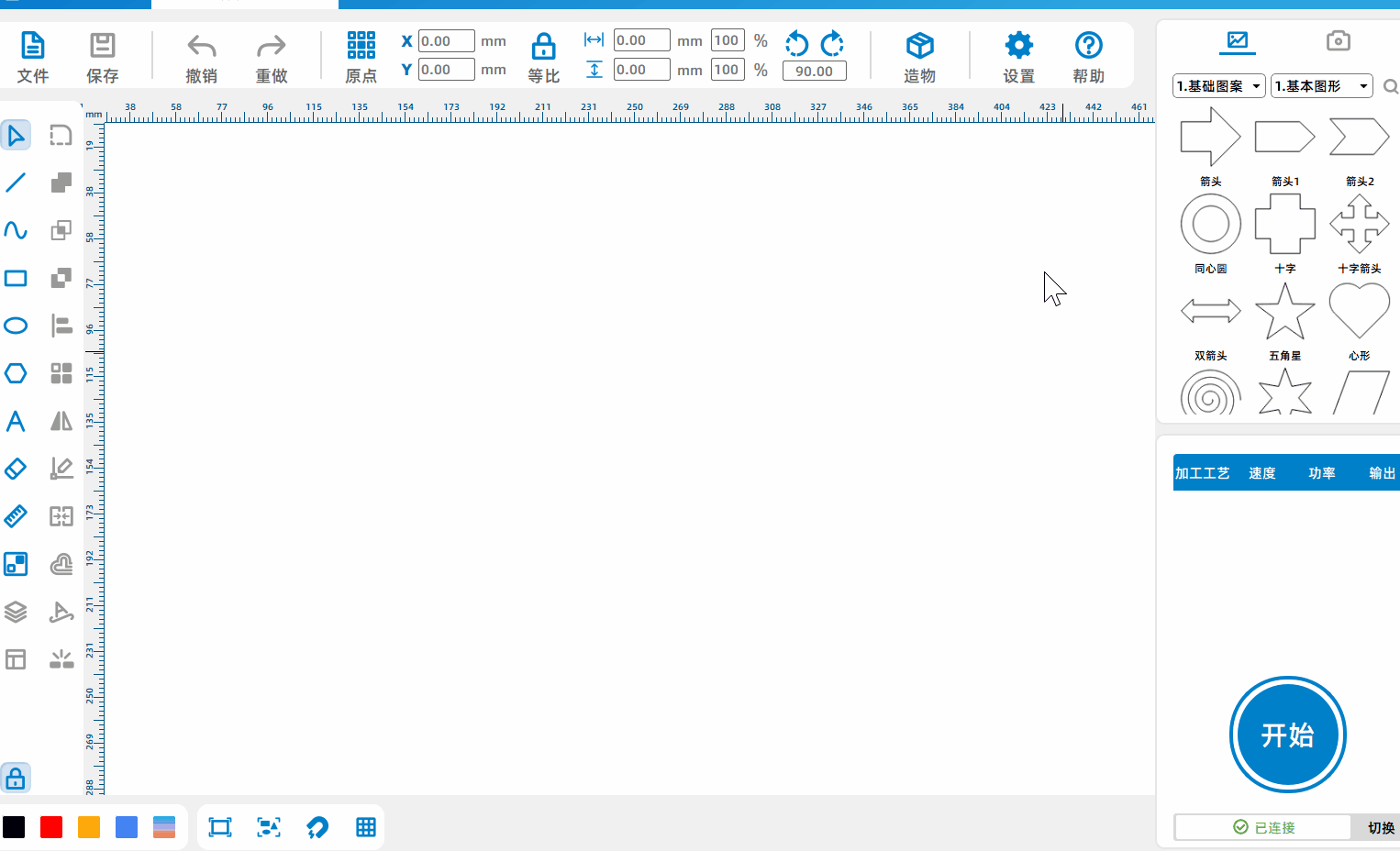Screen dimensions: 1400x851
Task: Open the 造物 cube icon
Action: [919, 57]
